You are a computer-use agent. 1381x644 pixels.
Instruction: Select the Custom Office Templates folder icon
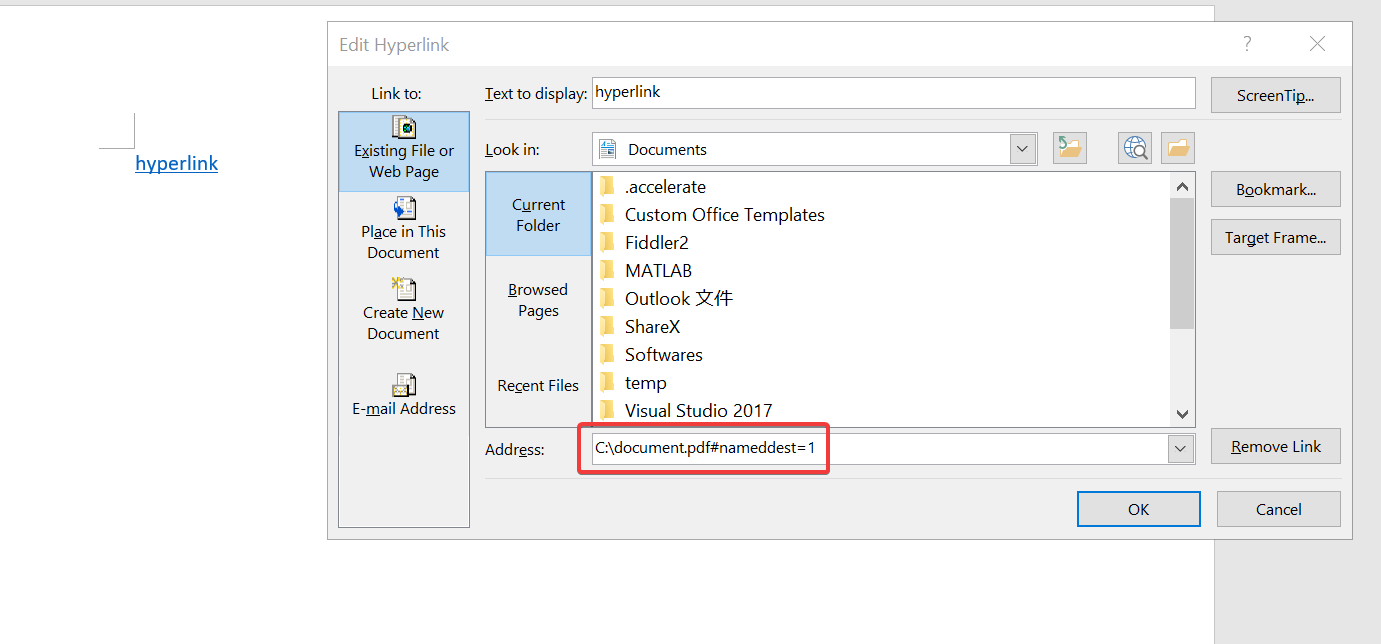(606, 215)
